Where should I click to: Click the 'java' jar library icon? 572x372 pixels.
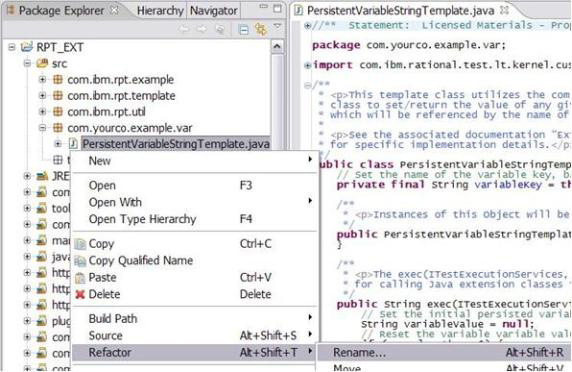coord(42,257)
